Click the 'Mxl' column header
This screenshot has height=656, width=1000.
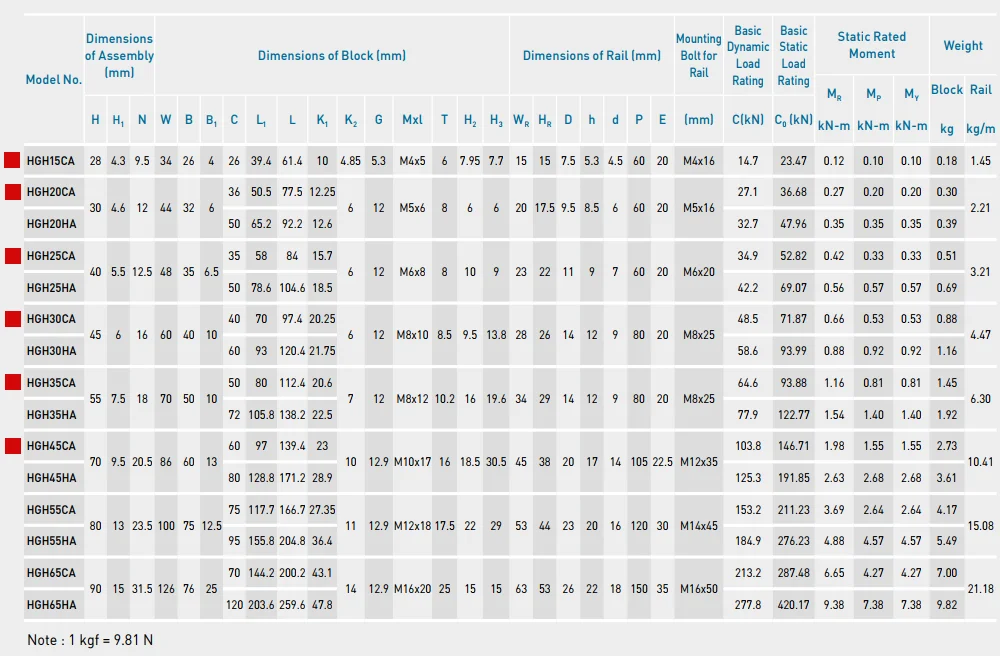click(x=412, y=119)
